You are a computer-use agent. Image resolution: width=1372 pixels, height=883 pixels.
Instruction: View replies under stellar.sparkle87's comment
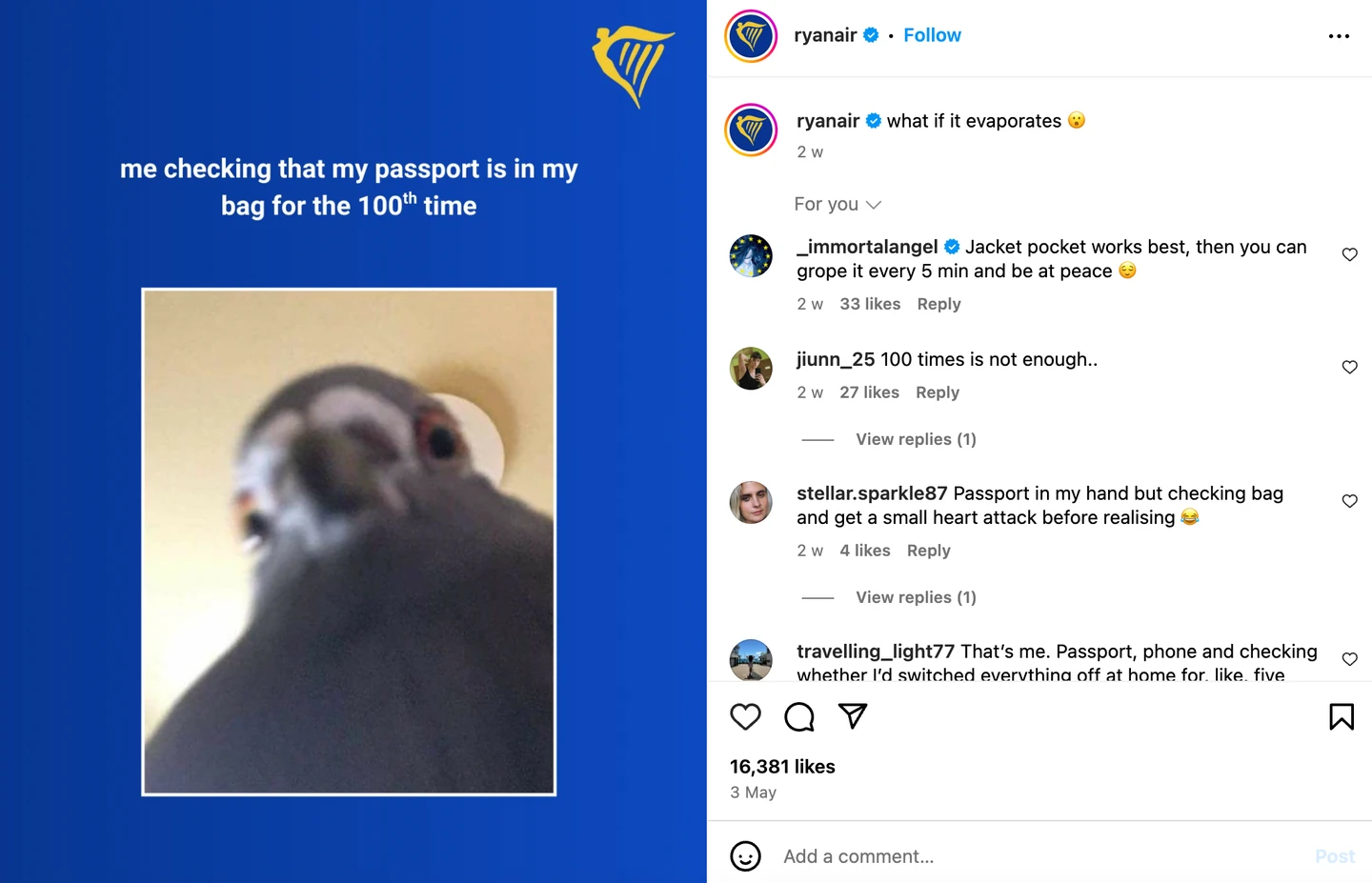[x=916, y=597]
